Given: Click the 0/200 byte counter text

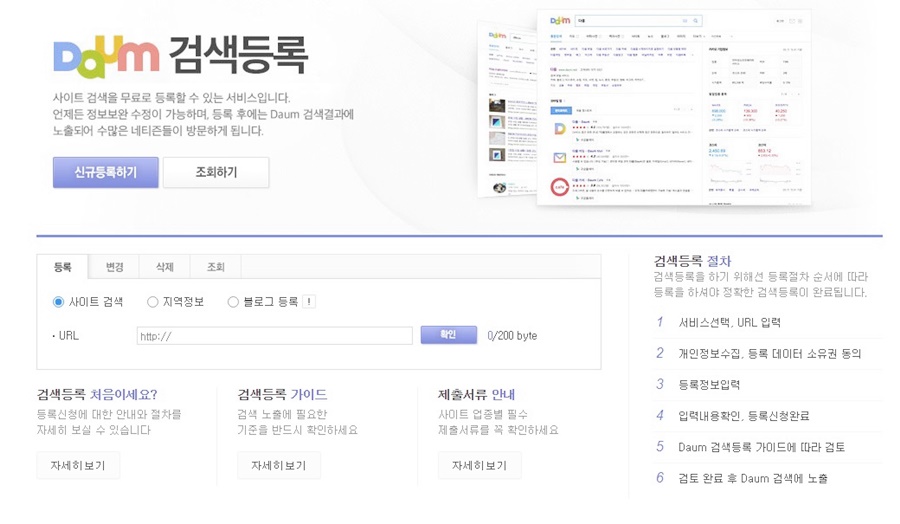Looking at the screenshot, I should (x=512, y=336).
